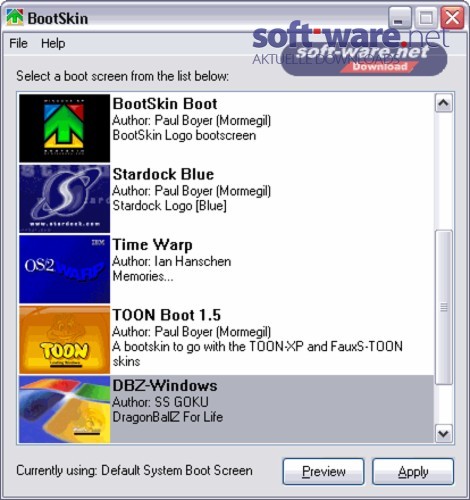Select the Stardock Blue thumbnail

pyautogui.click(x=64, y=199)
